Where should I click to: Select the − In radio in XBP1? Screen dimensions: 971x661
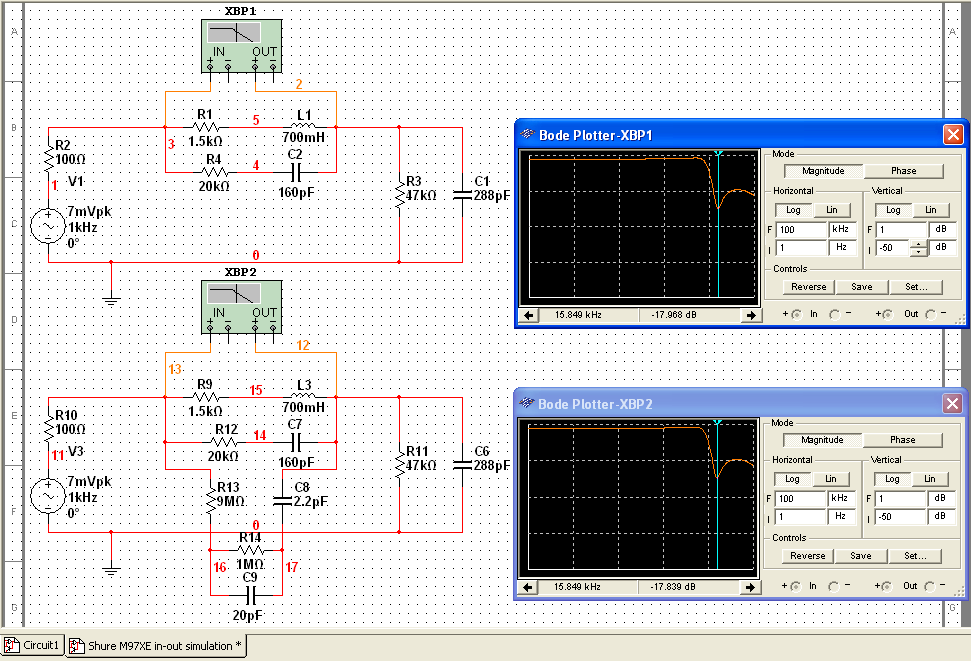coord(834,315)
